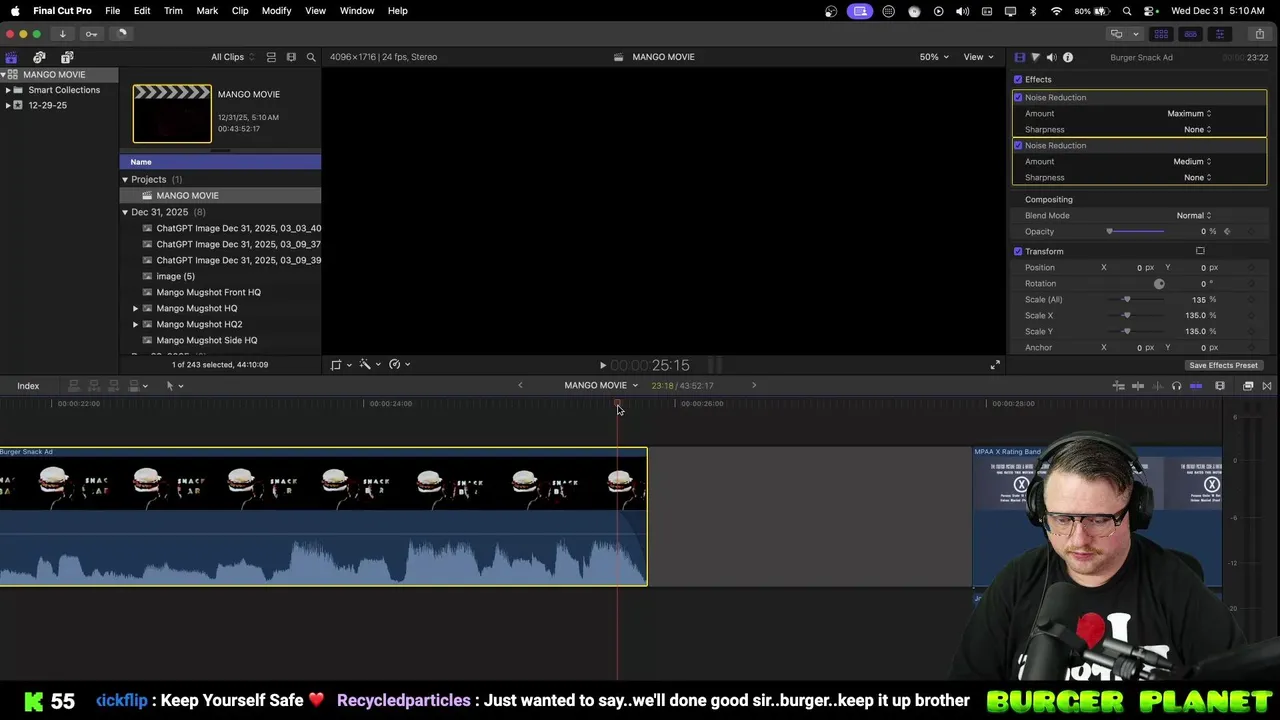Show or hide the Inspector panel
1280x720 pixels.
(x=1219, y=34)
